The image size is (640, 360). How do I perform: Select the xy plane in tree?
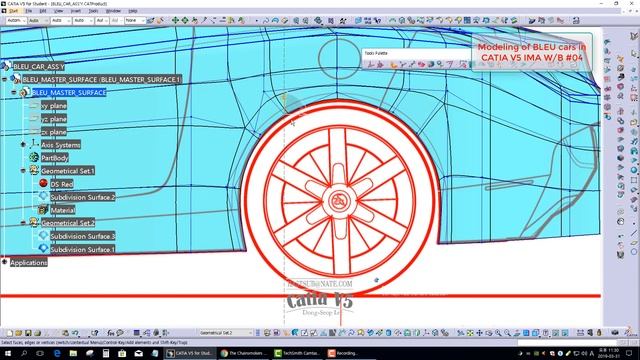pyautogui.click(x=53, y=106)
